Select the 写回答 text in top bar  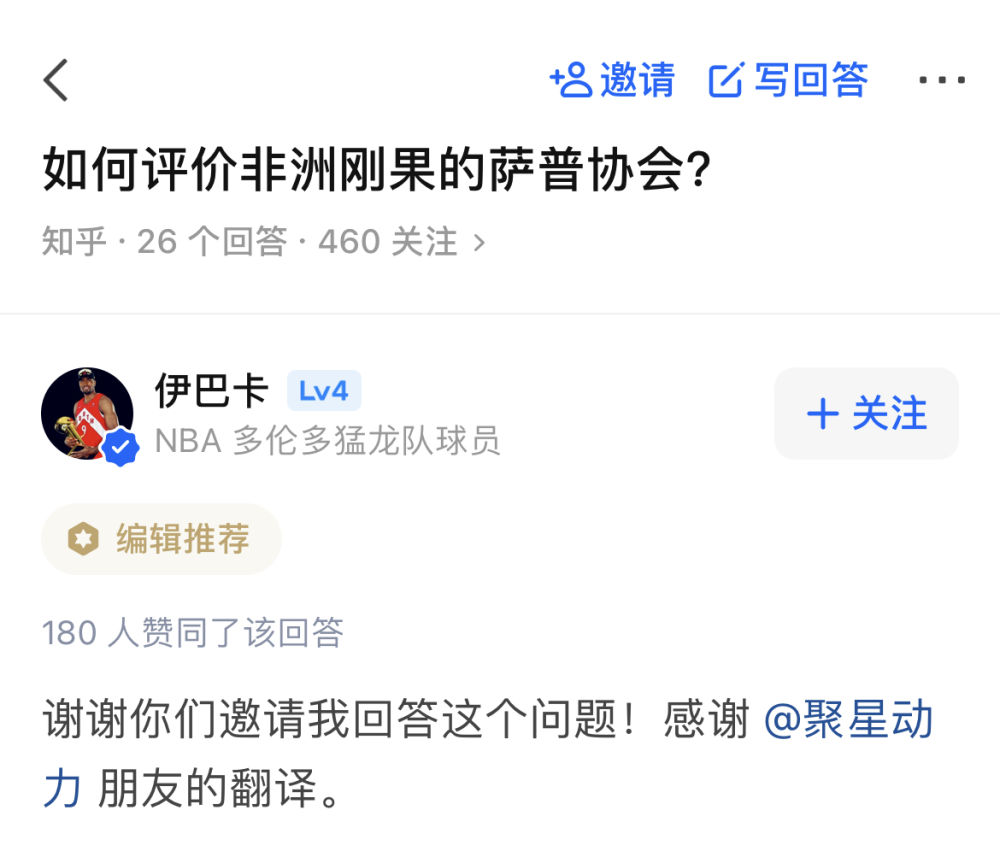[x=810, y=80]
